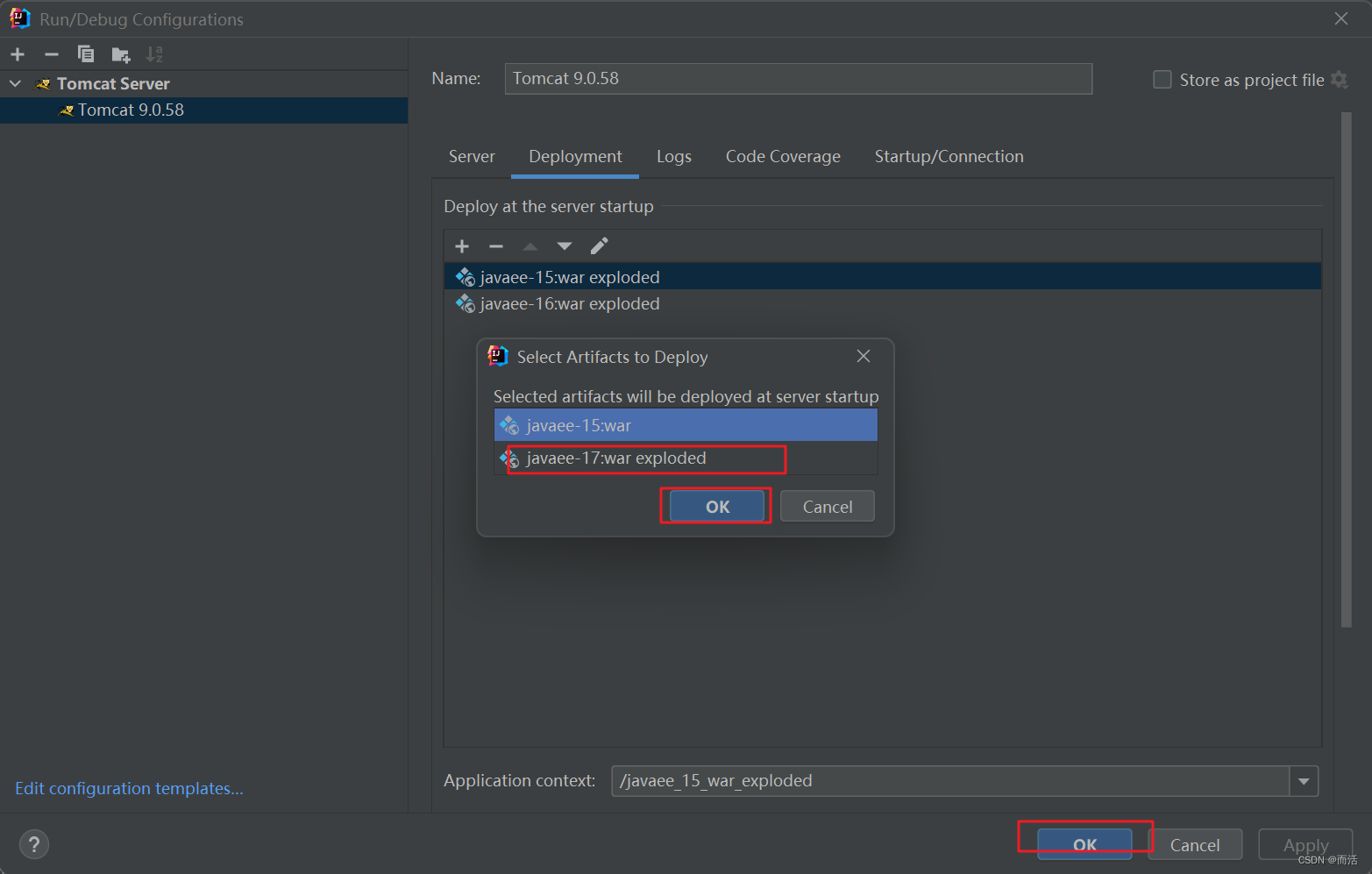Click the Application context input field
This screenshot has height=874, width=1372.
pos(949,780)
